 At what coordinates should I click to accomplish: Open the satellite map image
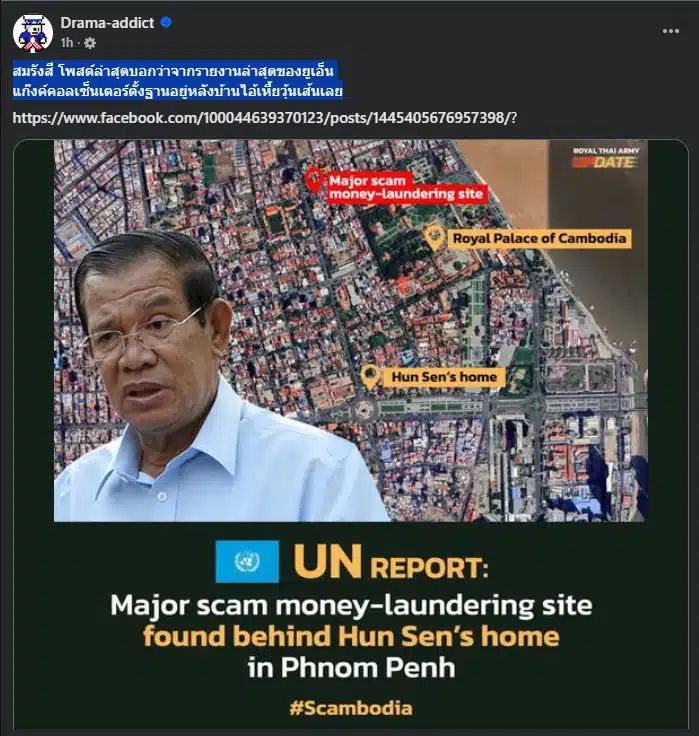[x=351, y=330]
